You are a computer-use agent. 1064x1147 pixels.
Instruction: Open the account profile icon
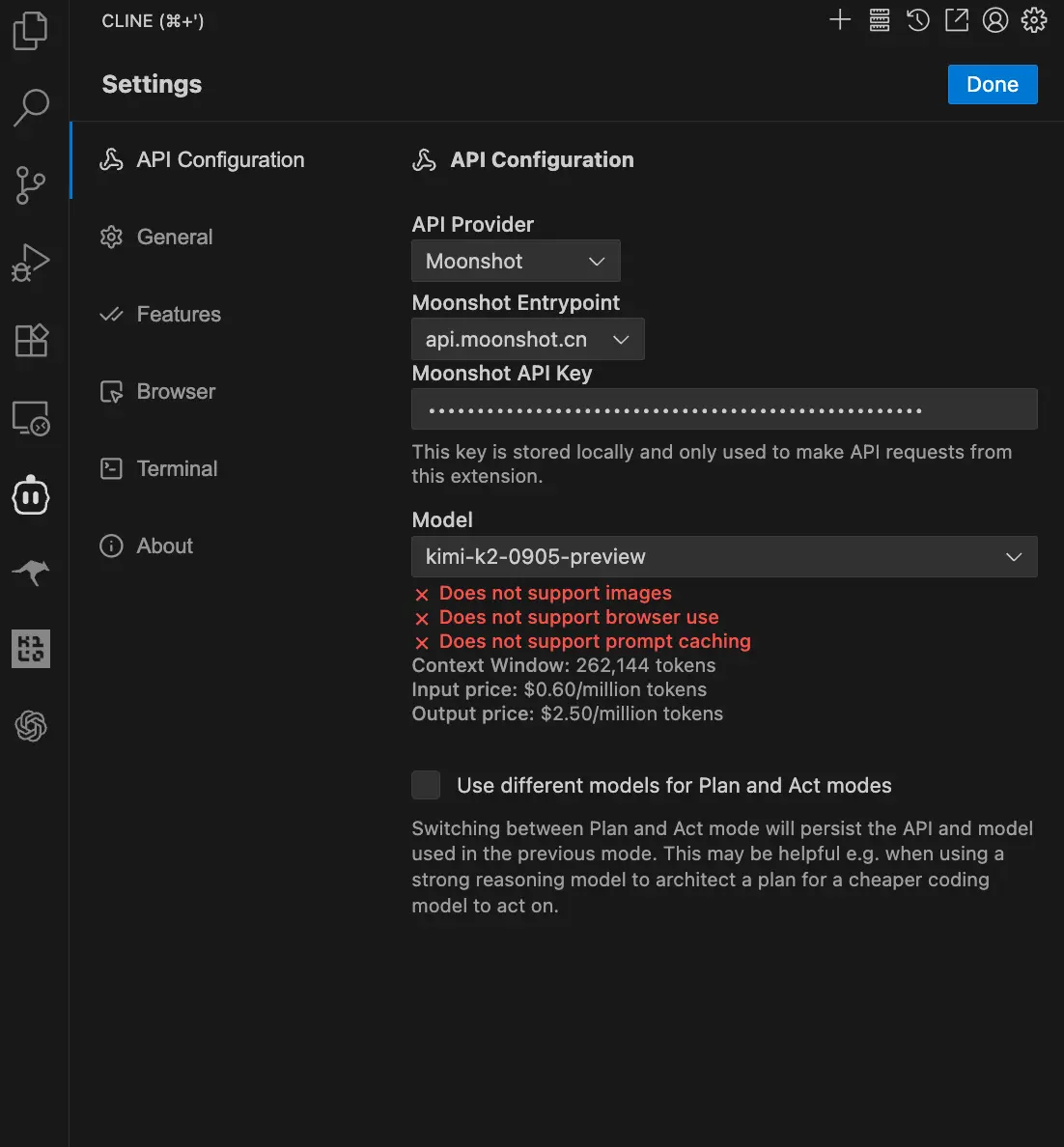pyautogui.click(x=995, y=19)
